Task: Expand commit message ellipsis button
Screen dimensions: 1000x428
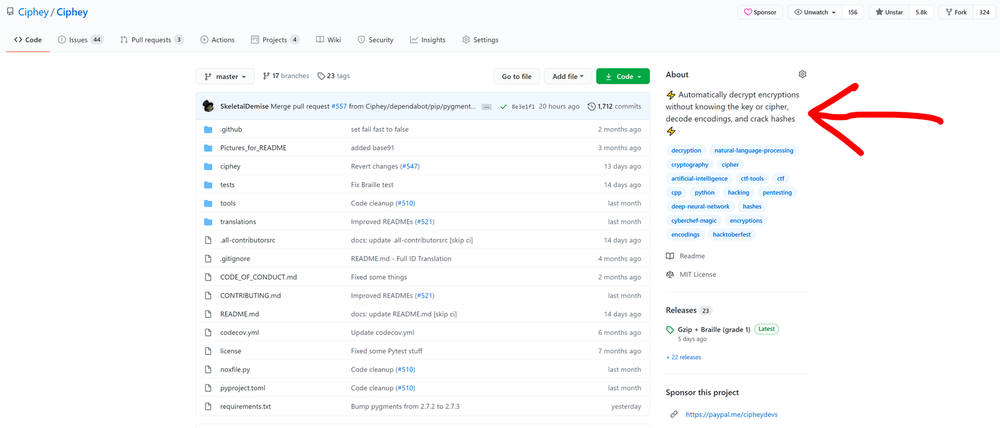Action: pyautogui.click(x=487, y=107)
